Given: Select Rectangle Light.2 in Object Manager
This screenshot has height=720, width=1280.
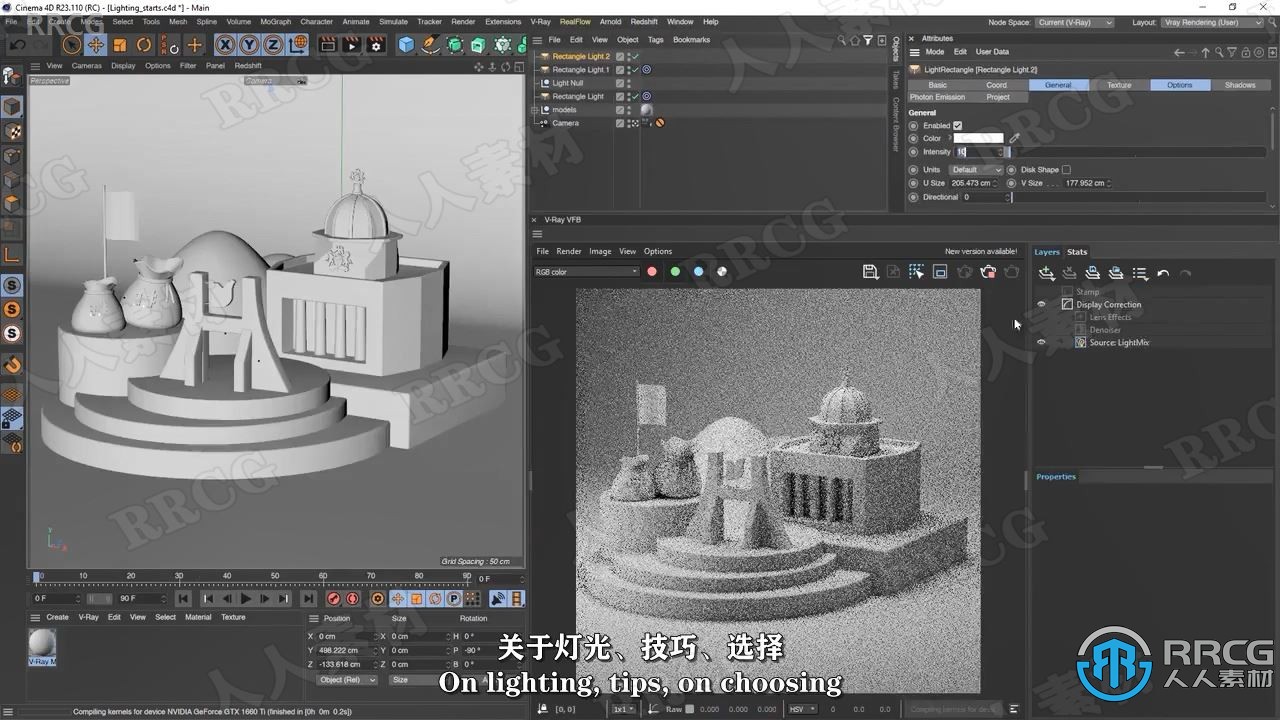Looking at the screenshot, I should (x=581, y=57).
